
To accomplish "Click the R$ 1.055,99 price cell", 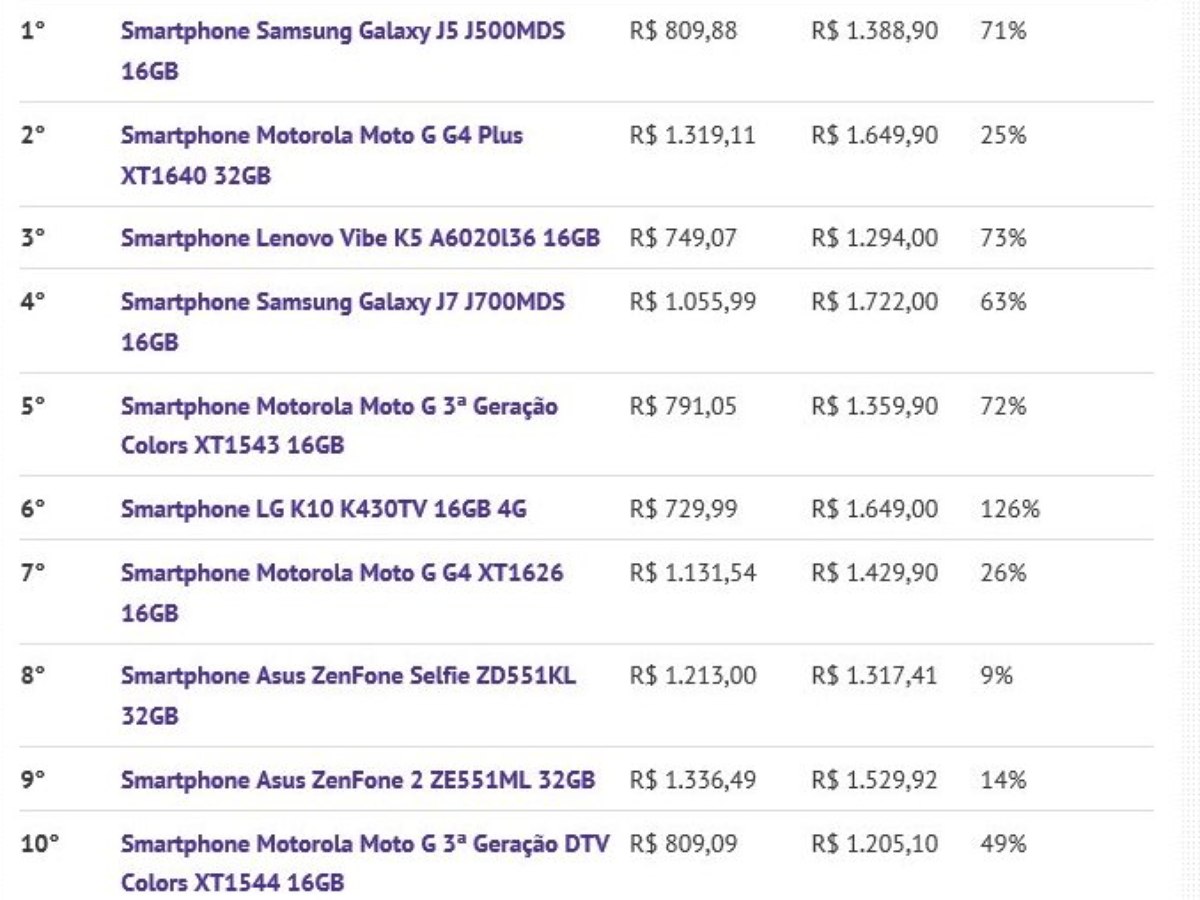I will pos(693,302).
